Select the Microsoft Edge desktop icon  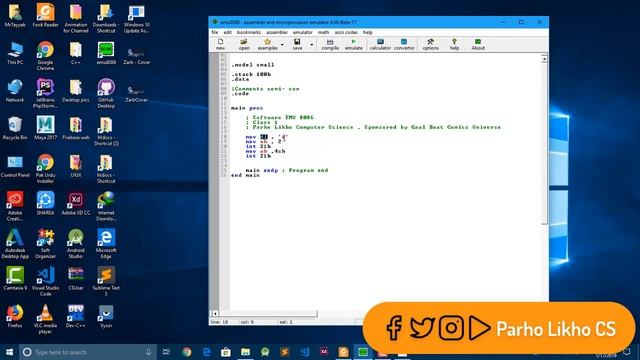(x=106, y=244)
